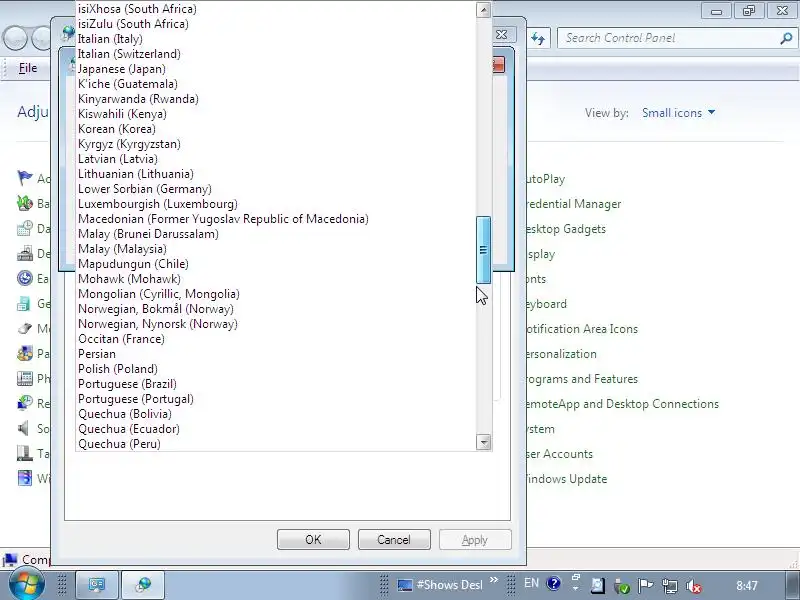The image size is (800, 600).
Task: Click the search magnifier in Control Panel
Action: pyautogui.click(x=786, y=38)
